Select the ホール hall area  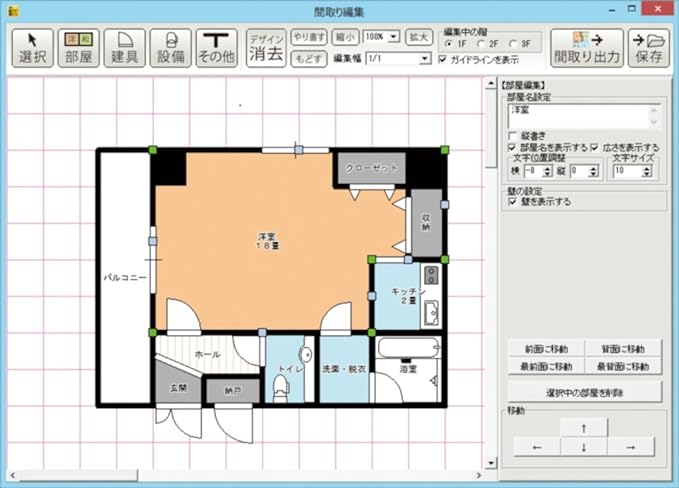[208, 354]
